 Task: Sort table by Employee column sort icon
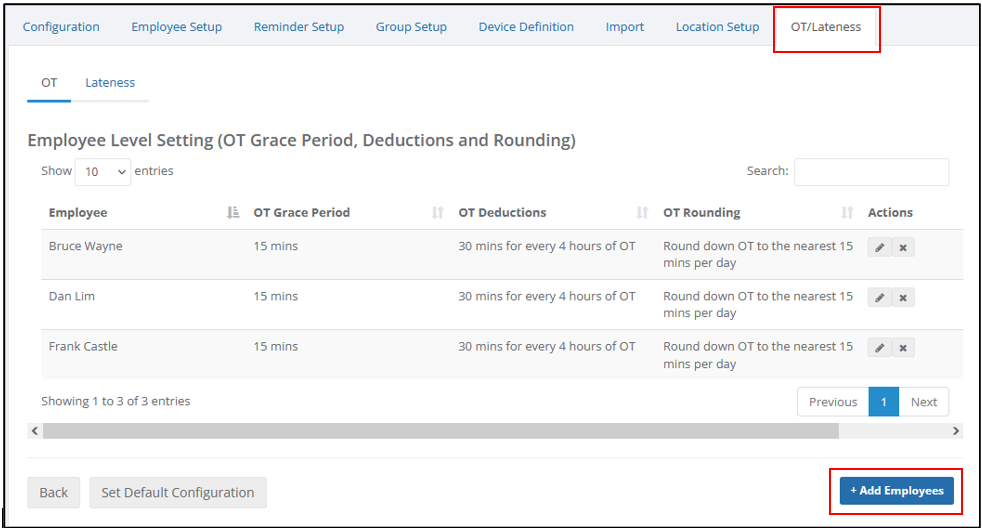[233, 213]
